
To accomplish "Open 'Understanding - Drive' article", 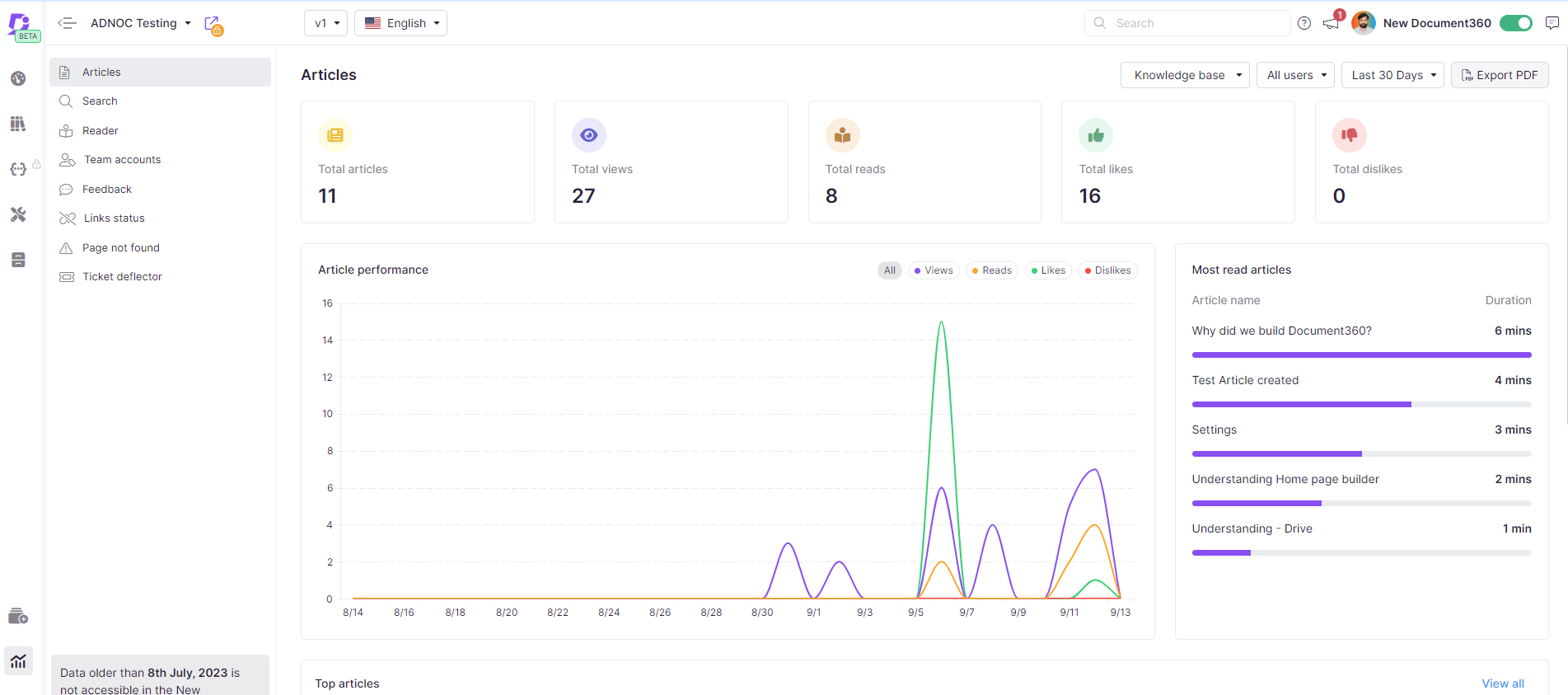I will coord(1252,528).
